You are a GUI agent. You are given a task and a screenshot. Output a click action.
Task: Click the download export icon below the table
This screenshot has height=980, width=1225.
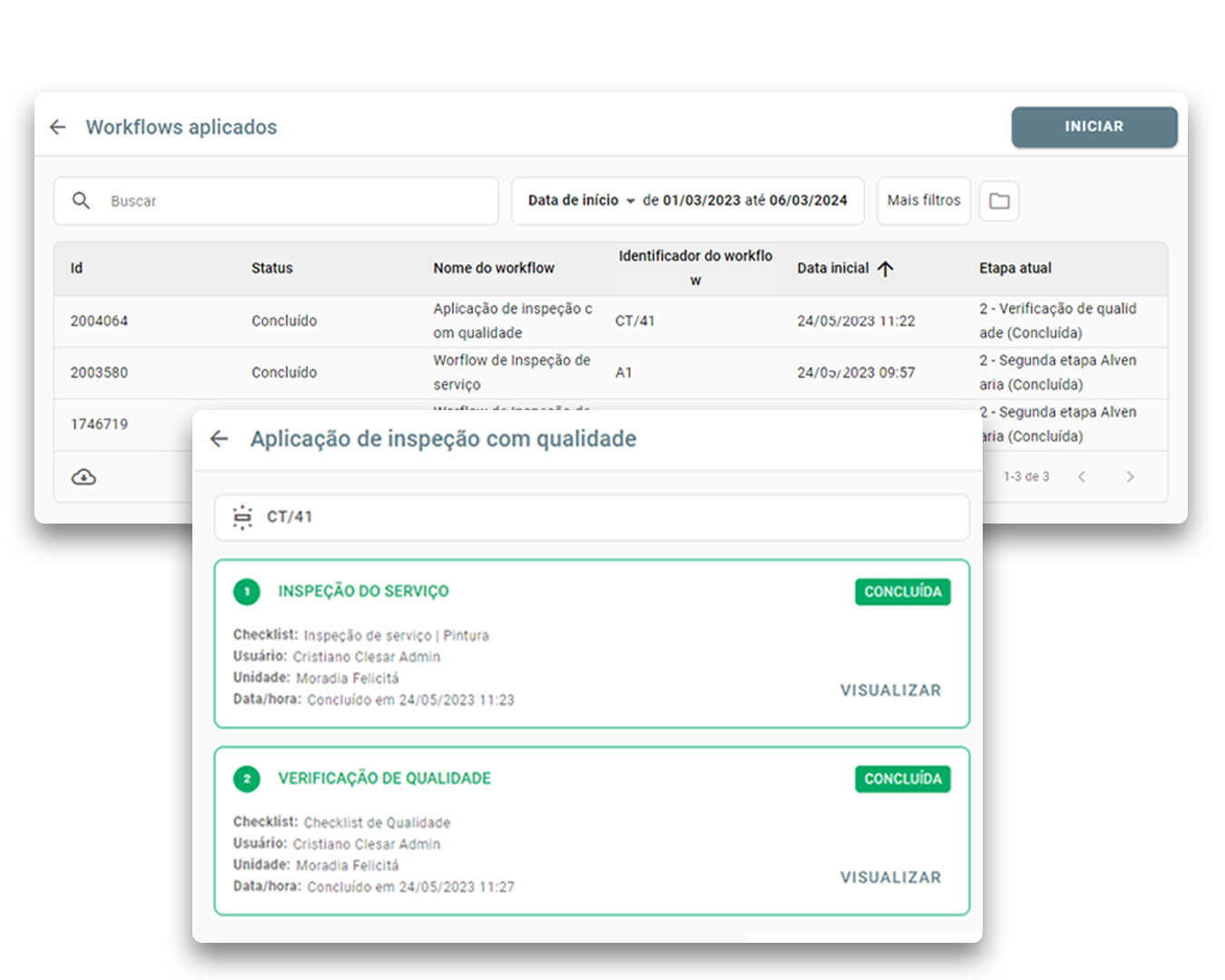coord(83,475)
